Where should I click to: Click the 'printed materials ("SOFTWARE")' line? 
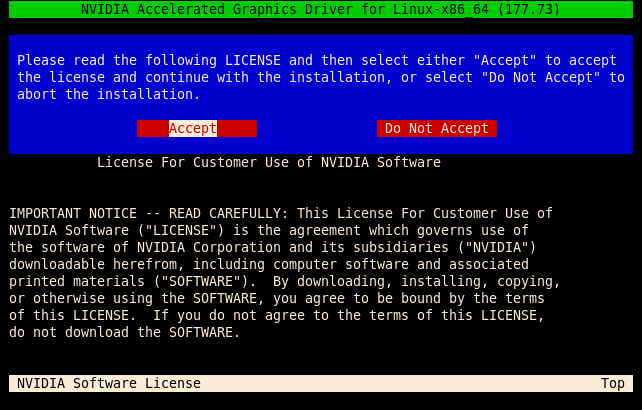point(285,281)
